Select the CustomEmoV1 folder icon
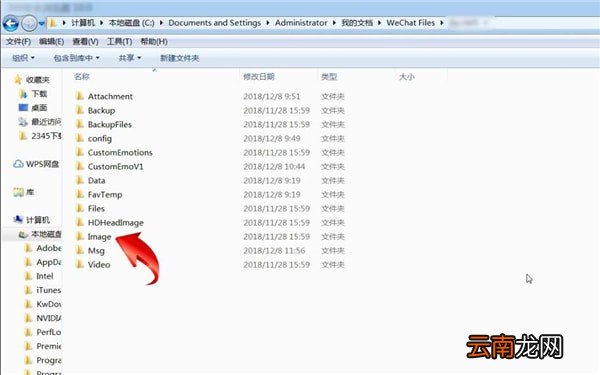600x375 pixels. tap(80, 166)
